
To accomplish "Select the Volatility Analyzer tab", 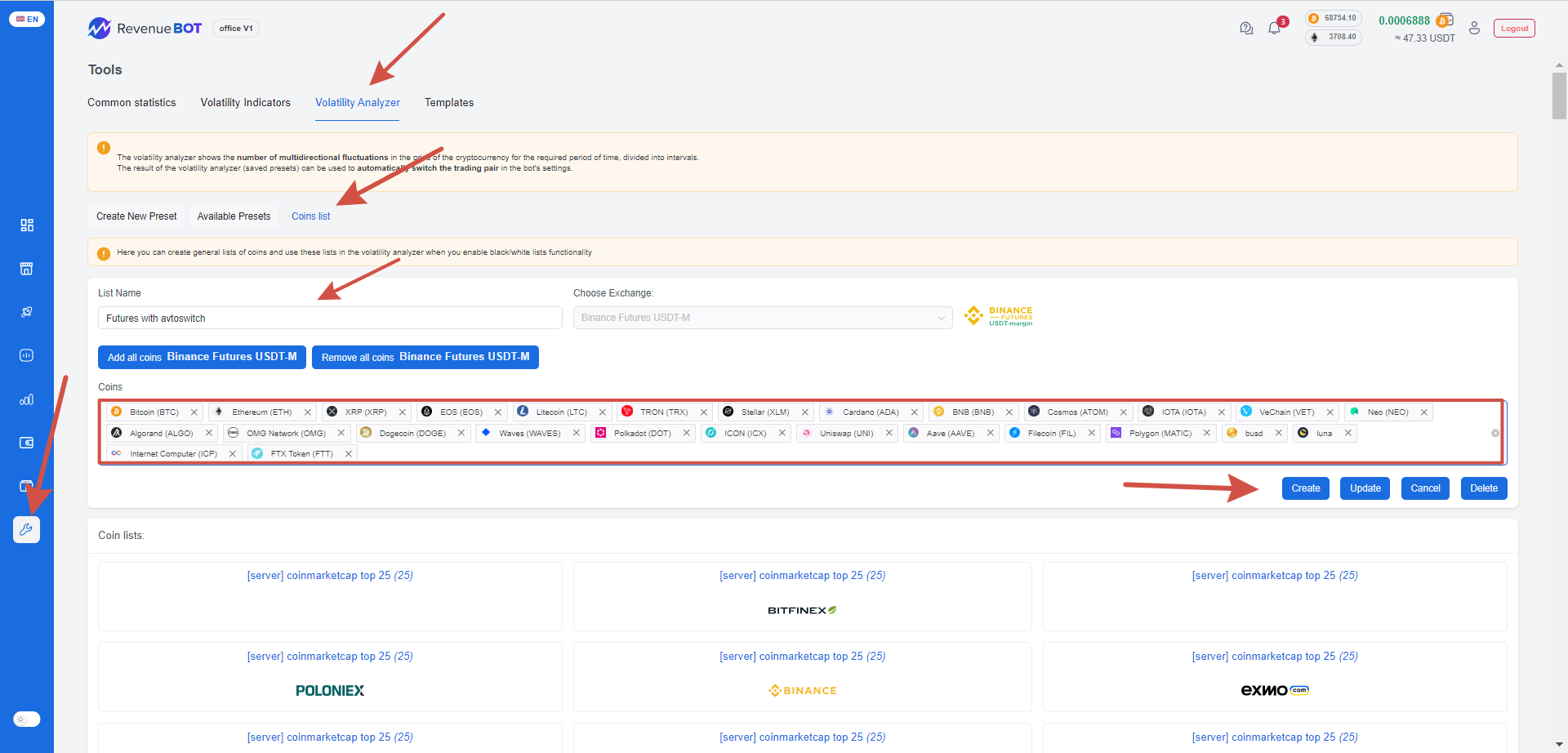I will 358,103.
